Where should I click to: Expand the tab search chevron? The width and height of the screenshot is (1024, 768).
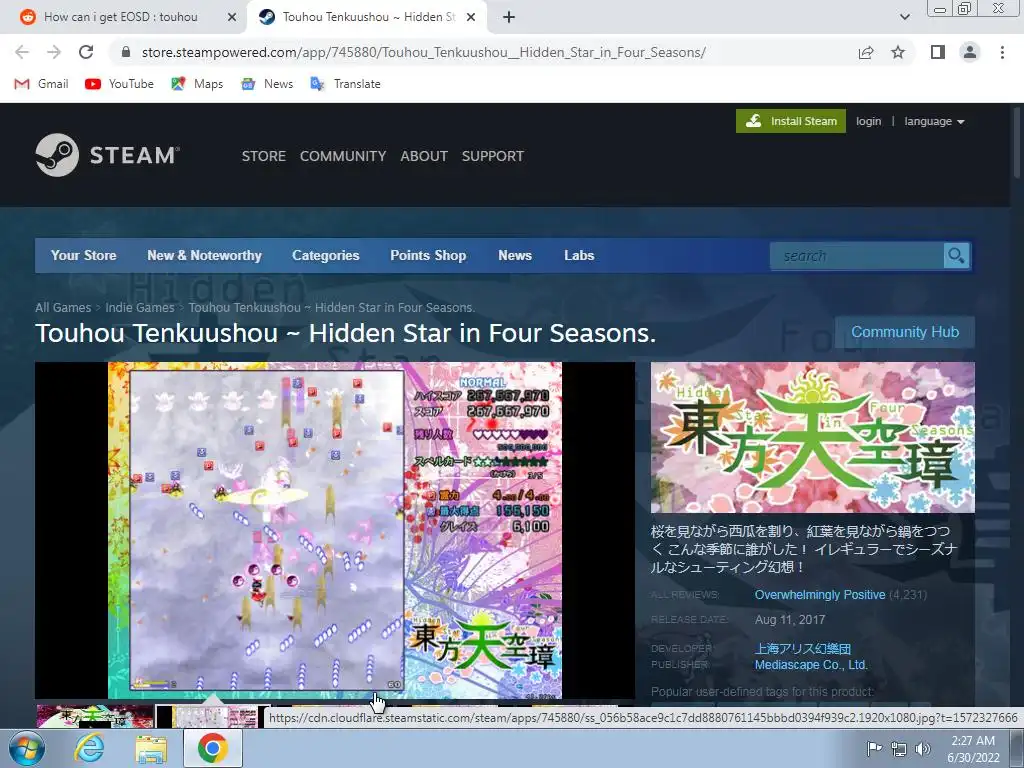(x=904, y=17)
